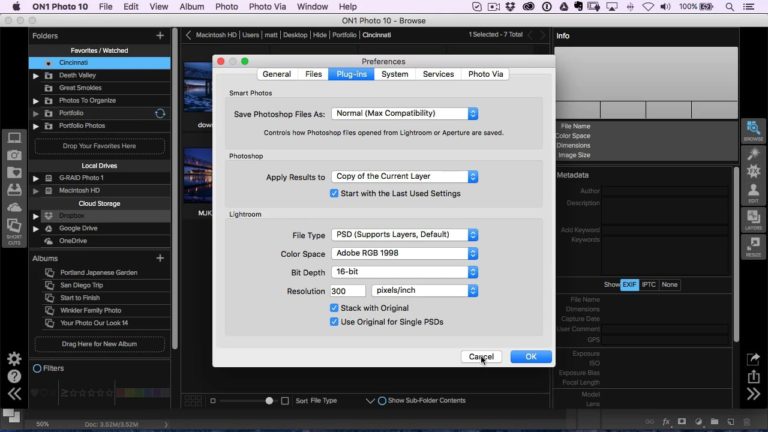Viewport: 768px width, 432px height.
Task: Click the Dropbox icon in menu bar
Action: click(510, 6)
